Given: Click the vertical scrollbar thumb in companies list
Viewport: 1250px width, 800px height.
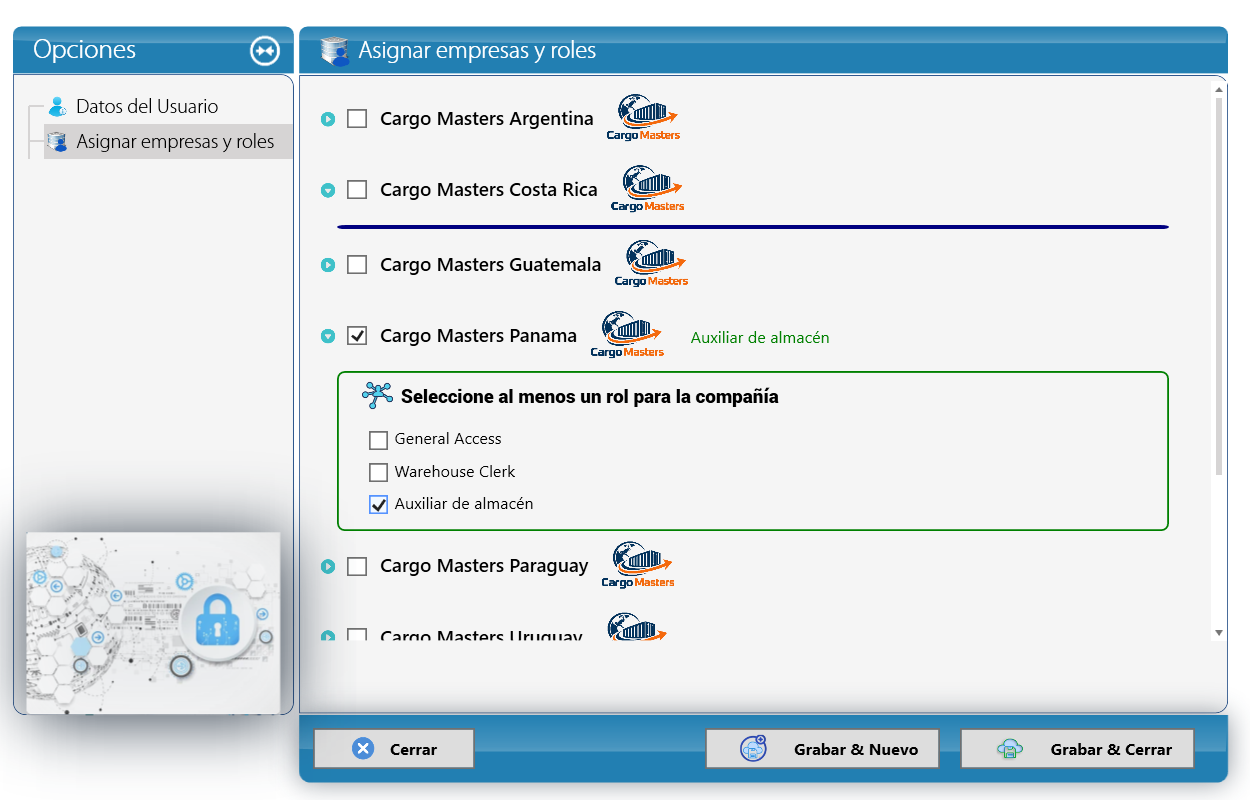Looking at the screenshot, I should [1218, 285].
